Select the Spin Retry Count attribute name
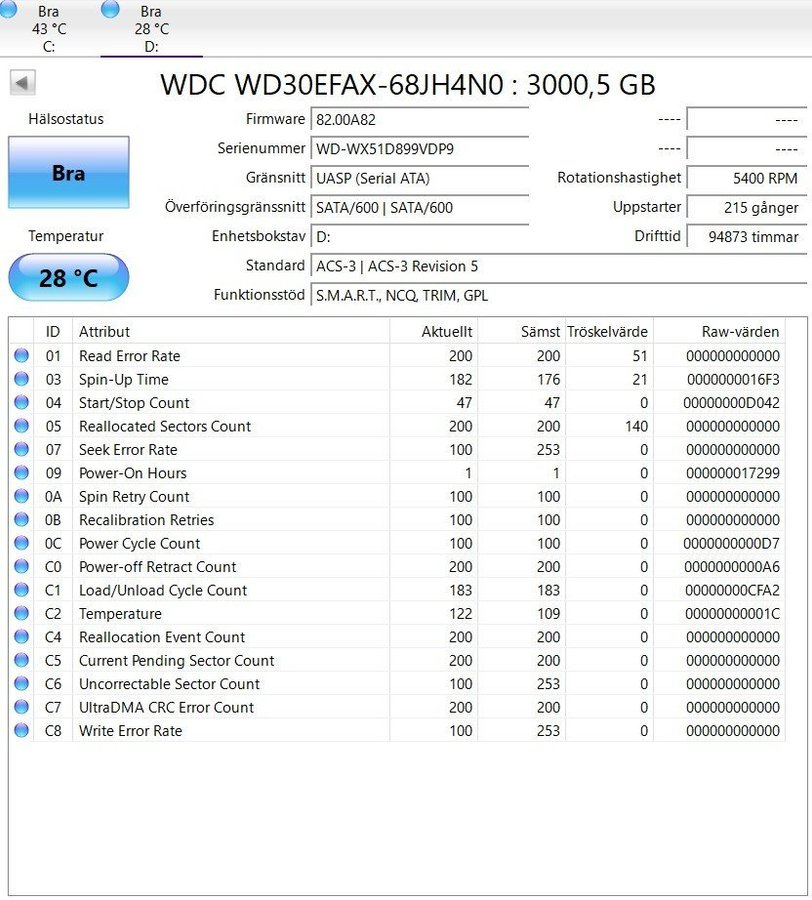The height and width of the screenshot is (900, 812). point(134,496)
